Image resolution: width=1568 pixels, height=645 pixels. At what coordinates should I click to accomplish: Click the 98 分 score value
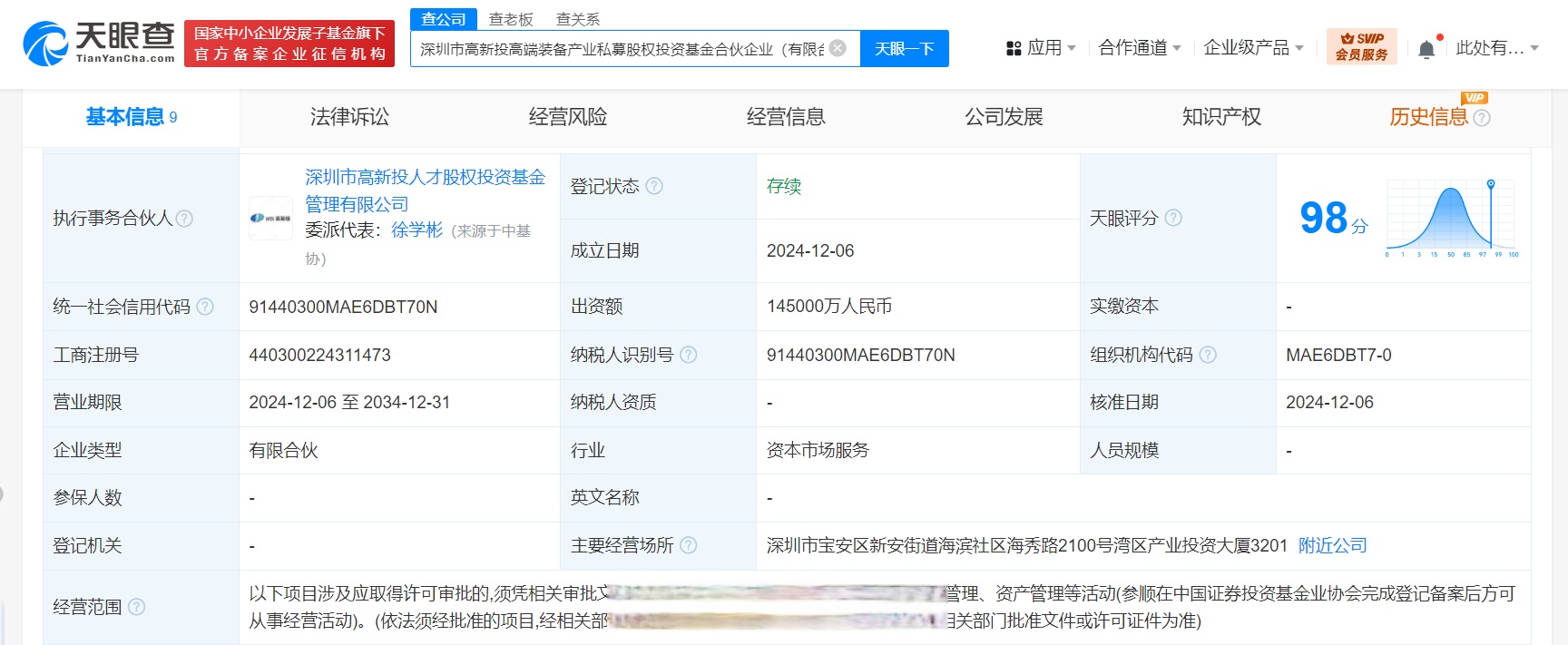1334,218
